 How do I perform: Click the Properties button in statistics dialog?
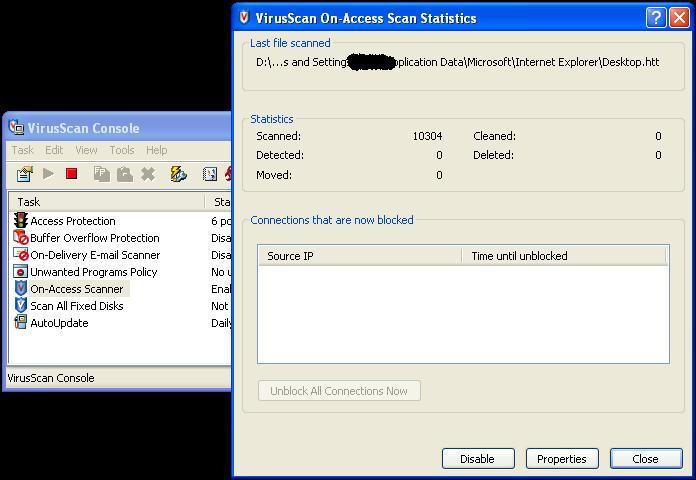[x=562, y=459]
